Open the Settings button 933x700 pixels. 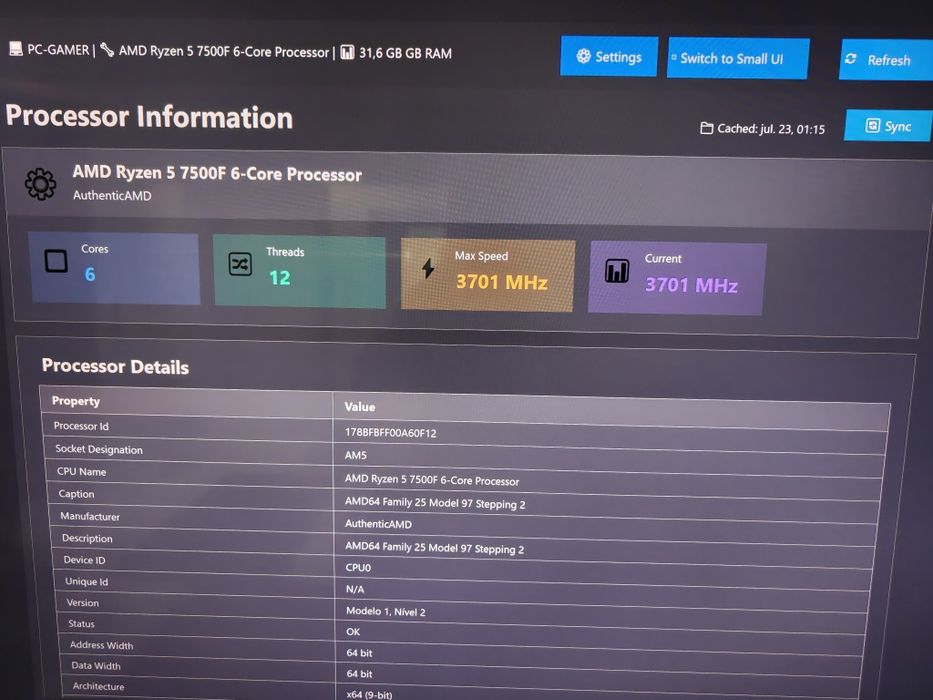609,57
